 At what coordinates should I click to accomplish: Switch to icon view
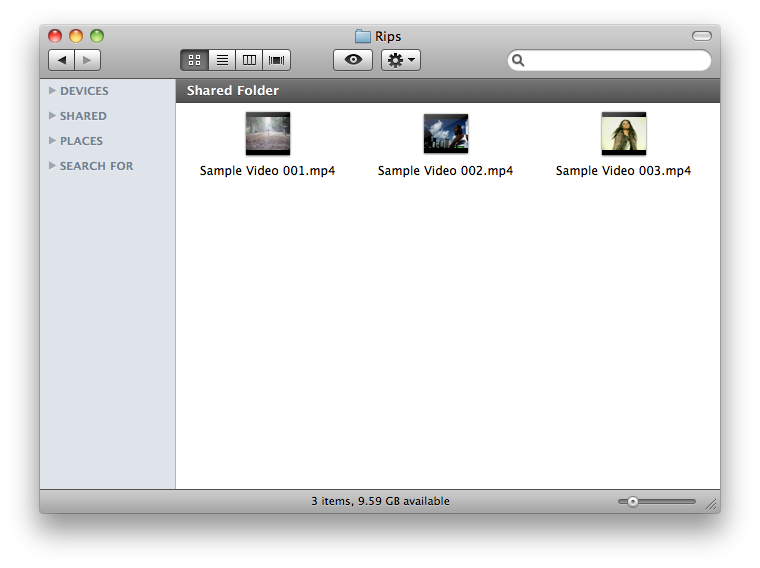tap(194, 60)
